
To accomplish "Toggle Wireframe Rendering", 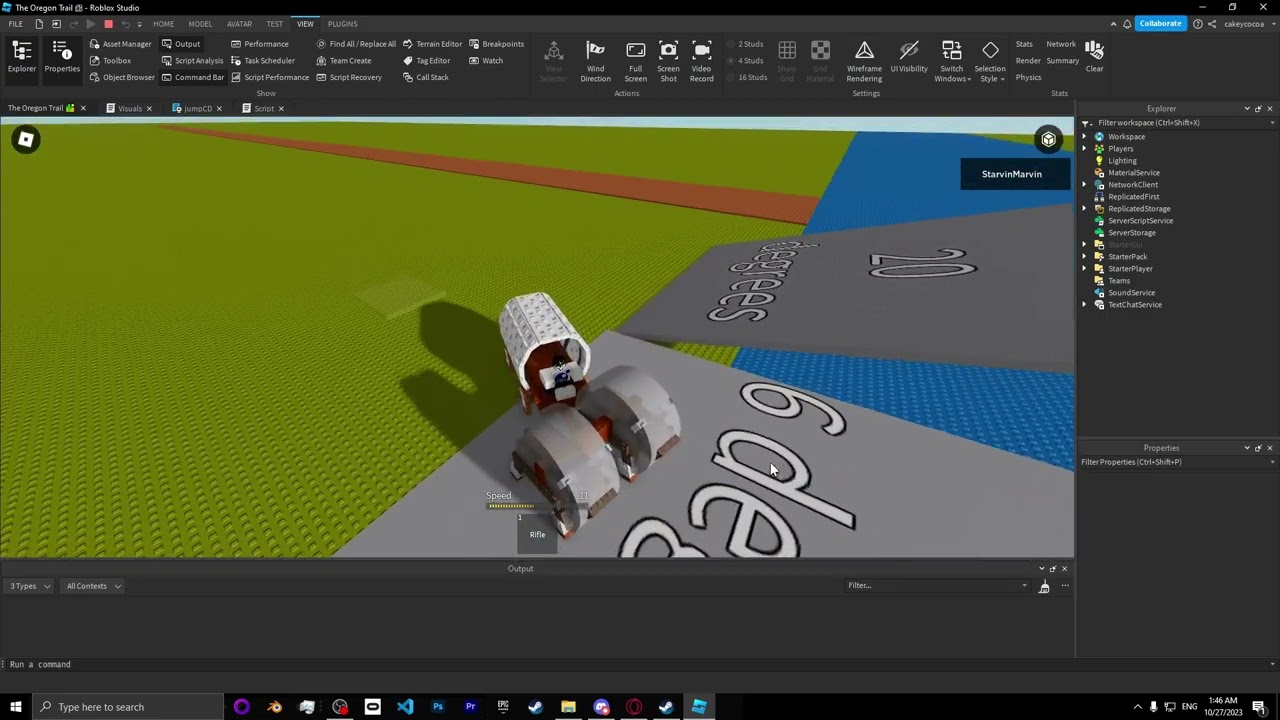I will pyautogui.click(x=864, y=61).
